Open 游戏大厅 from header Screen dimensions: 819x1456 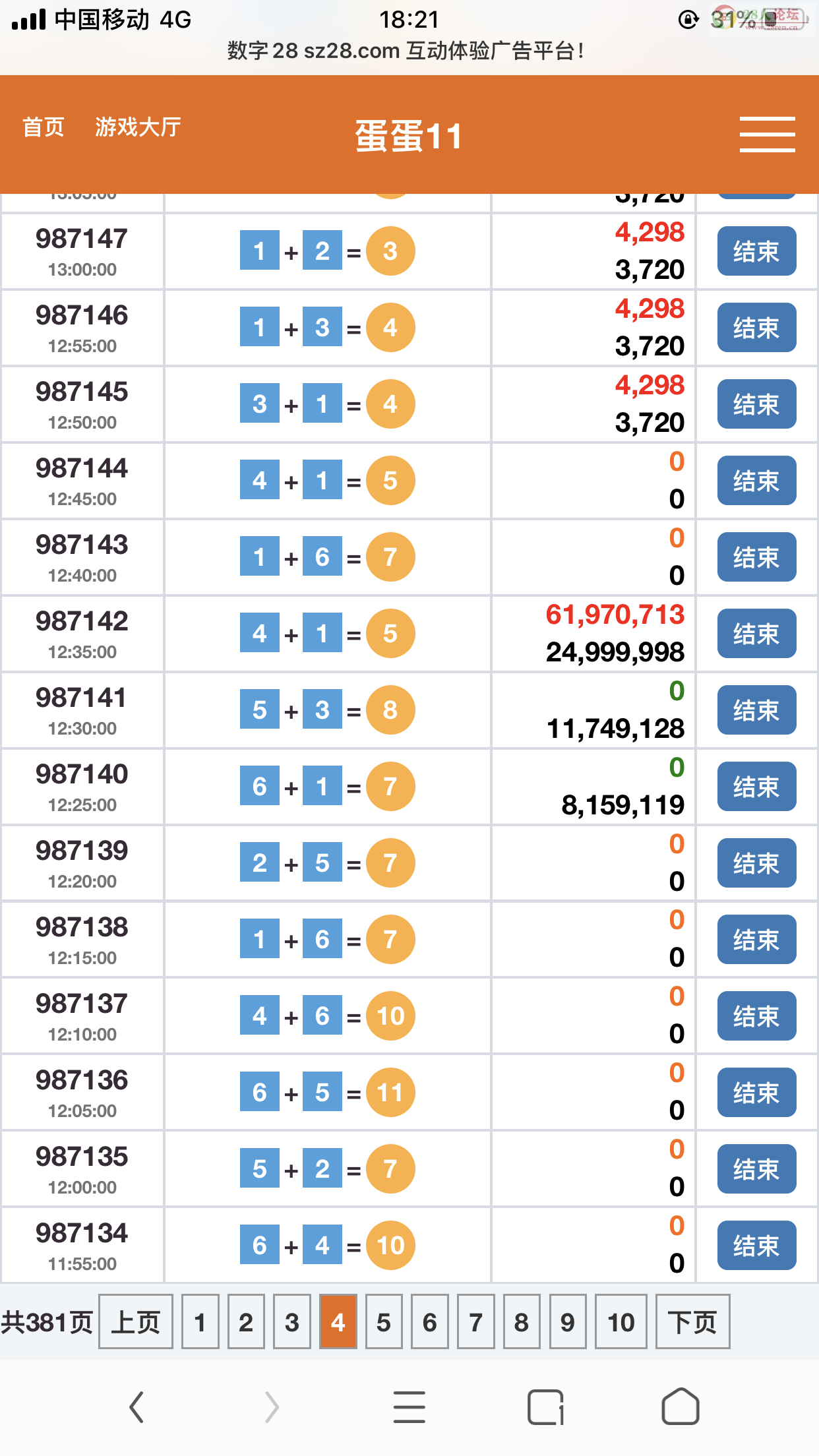tap(138, 127)
